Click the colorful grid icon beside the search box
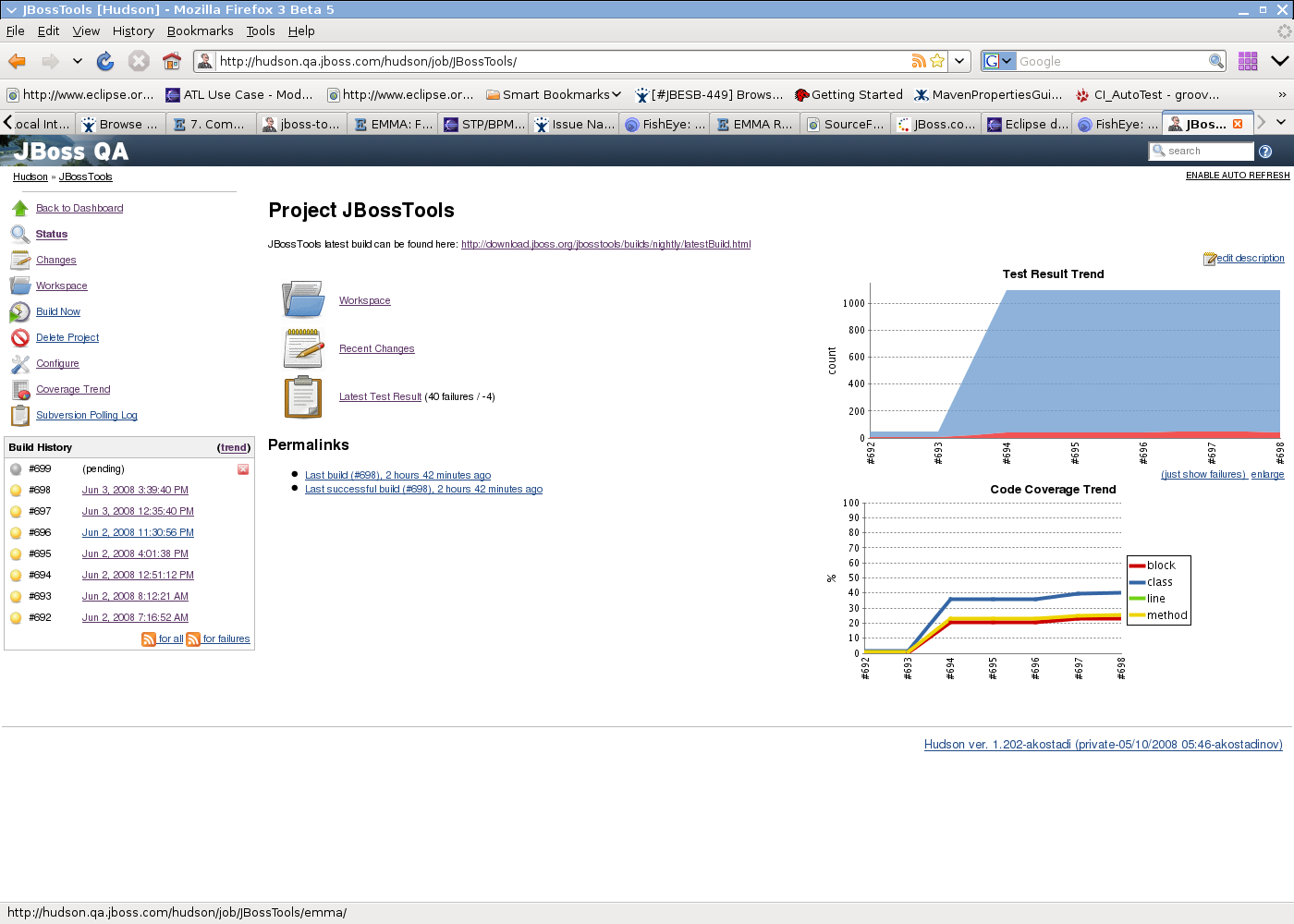 (x=1248, y=61)
